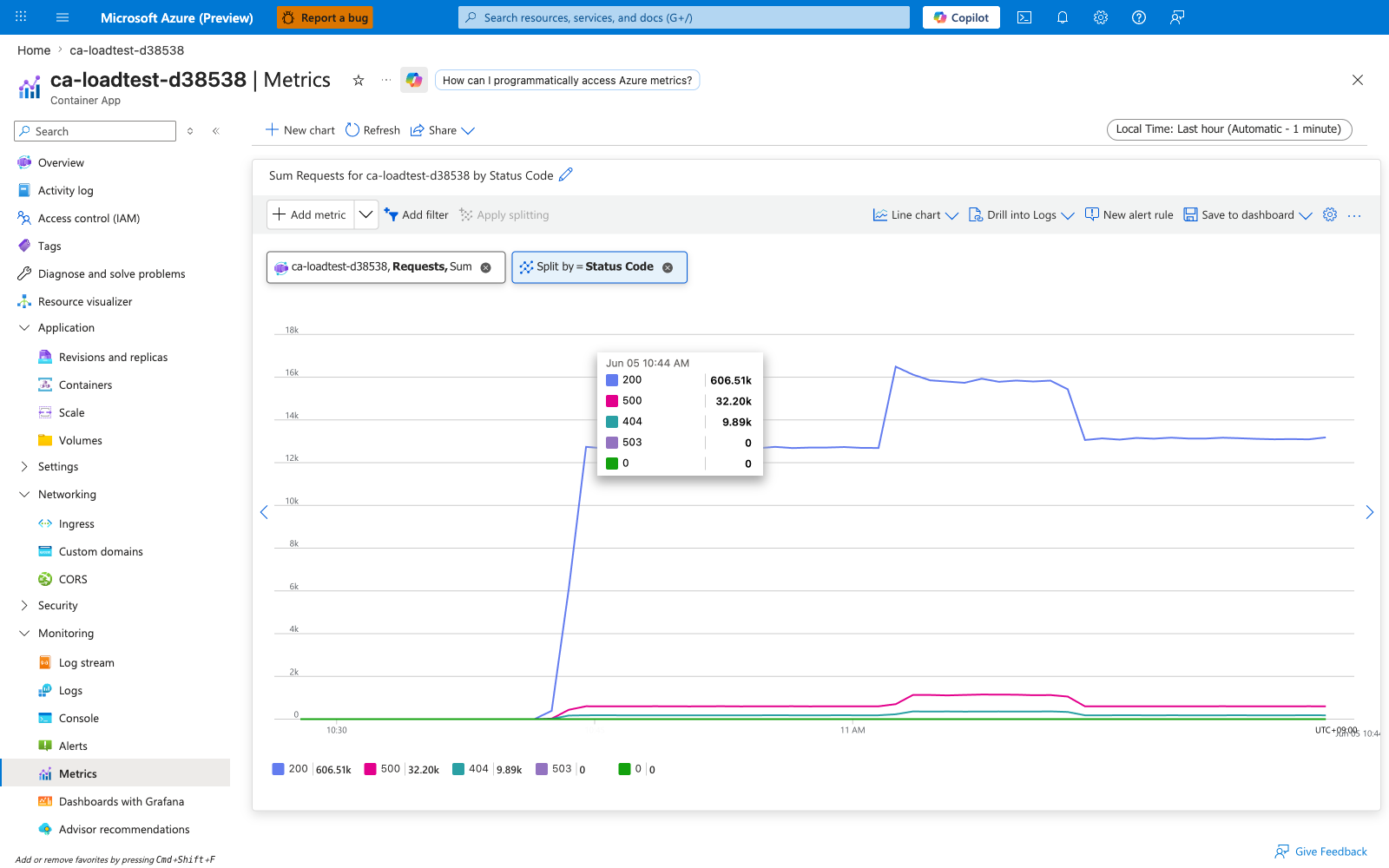Go to previous time range arrow
Screen dimensions: 1389x868
(264, 512)
